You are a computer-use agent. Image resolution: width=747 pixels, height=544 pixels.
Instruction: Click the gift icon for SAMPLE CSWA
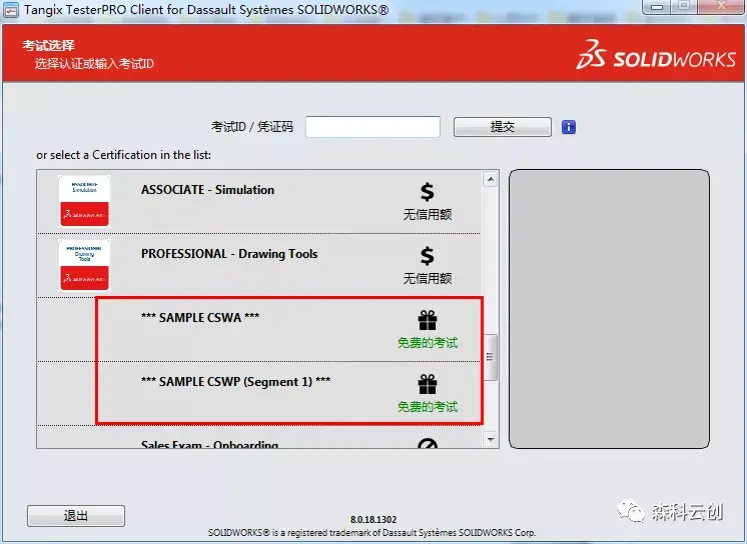tap(427, 320)
